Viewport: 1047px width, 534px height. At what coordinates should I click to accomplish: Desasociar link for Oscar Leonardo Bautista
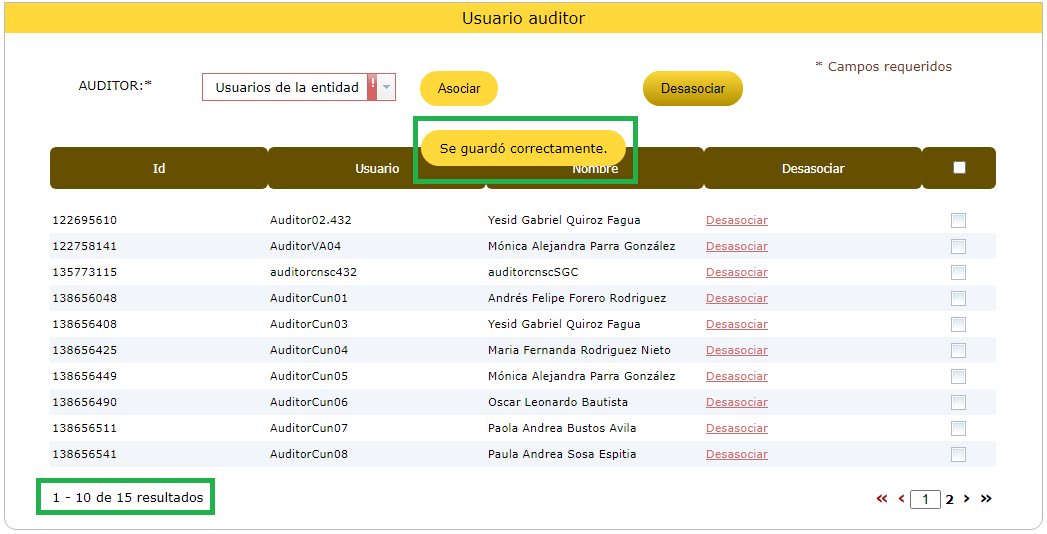pyautogui.click(x=736, y=402)
